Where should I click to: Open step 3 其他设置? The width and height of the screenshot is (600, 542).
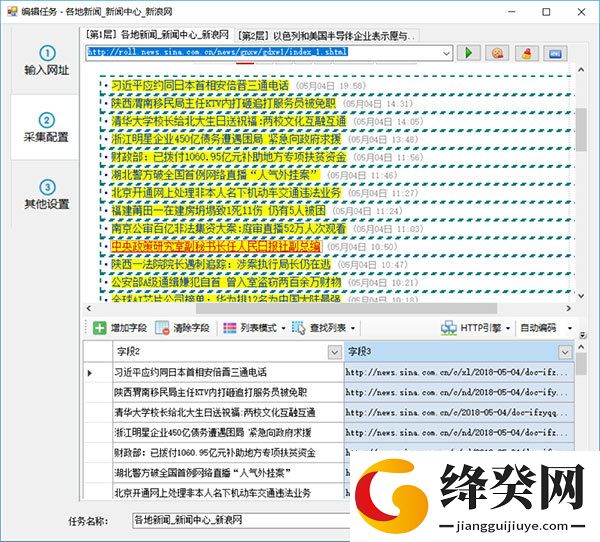coord(47,194)
